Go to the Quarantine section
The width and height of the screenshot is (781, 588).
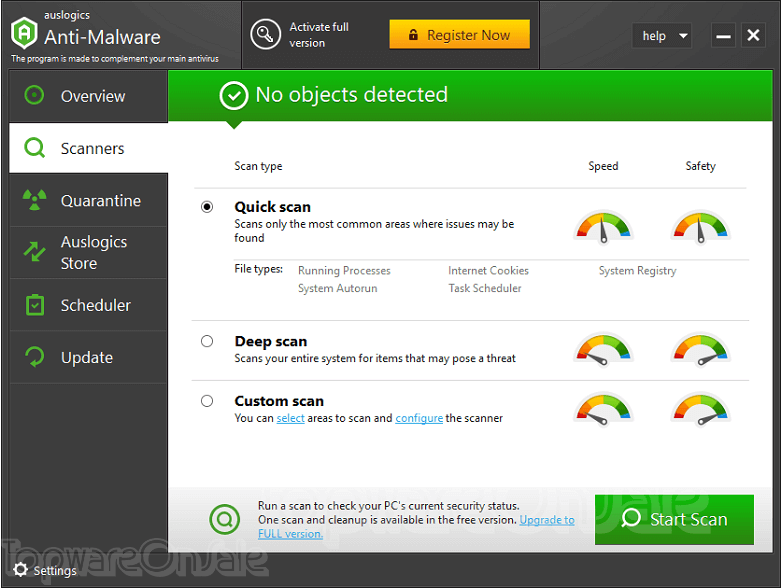tap(89, 201)
